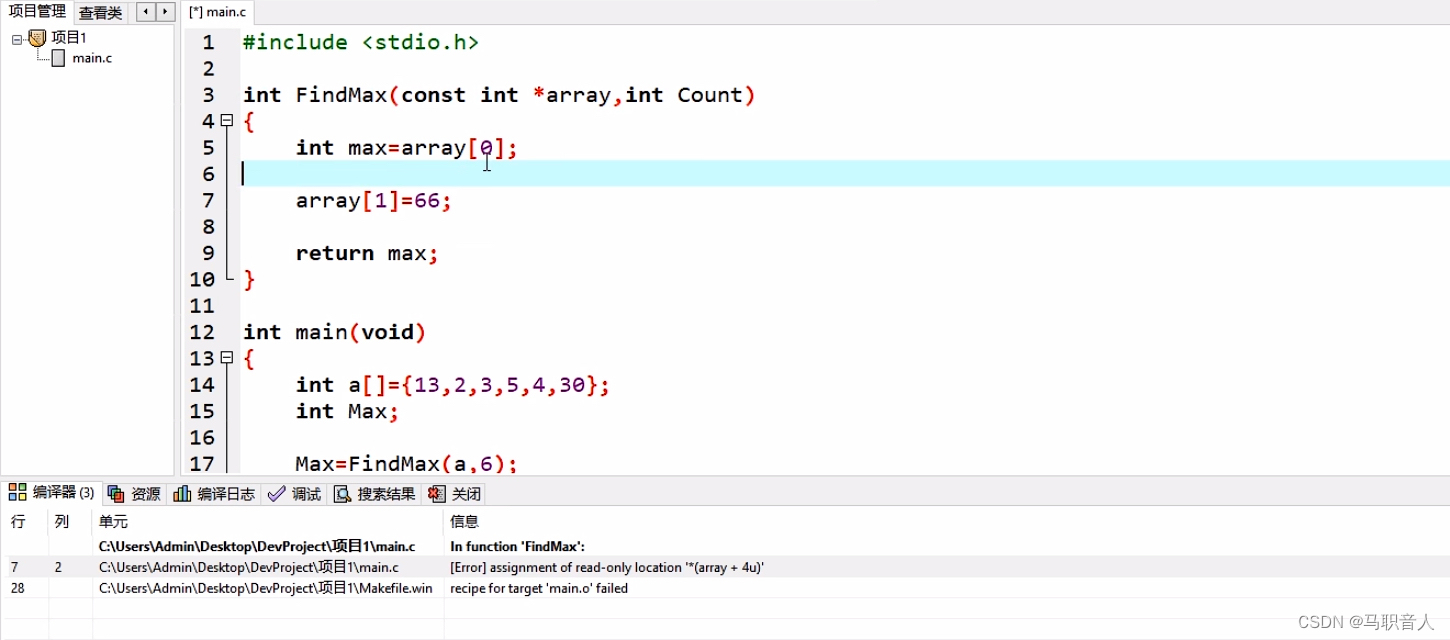
Task: Click the Makefile.win path in error list
Action: click(x=266, y=589)
